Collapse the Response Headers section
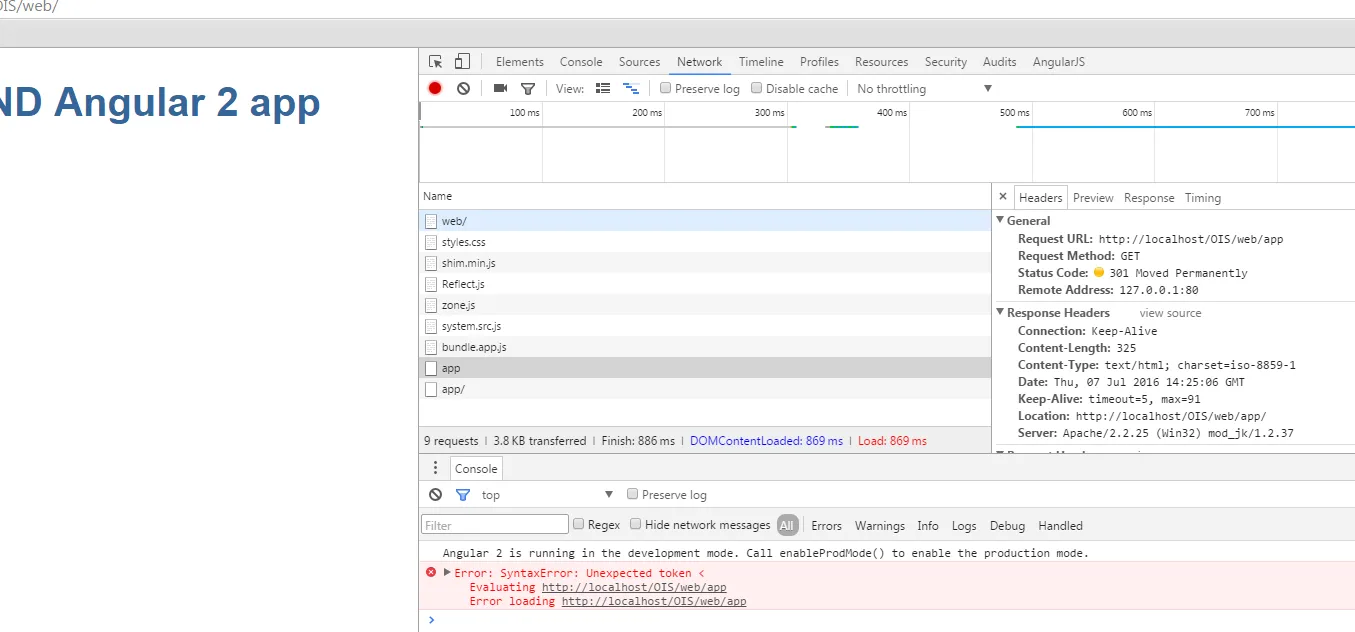The width and height of the screenshot is (1355, 632). 1001,312
